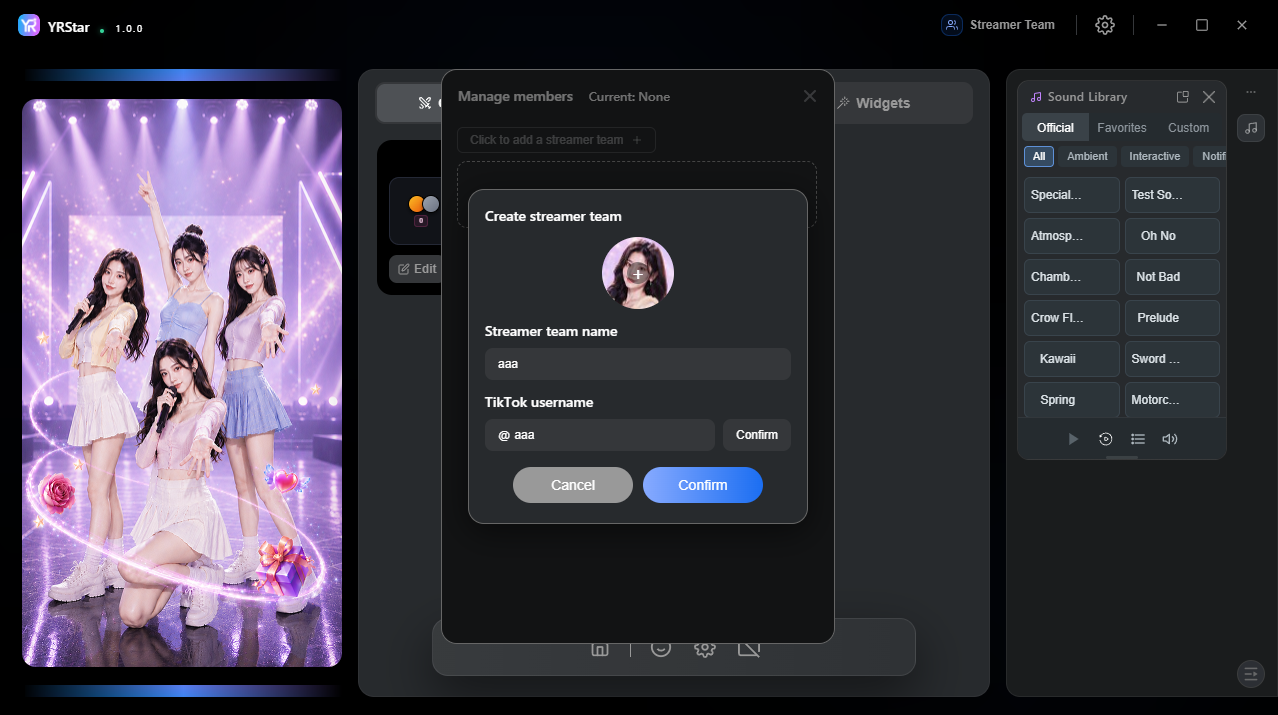
Task: Click the replay loop icon
Action: (1105, 439)
